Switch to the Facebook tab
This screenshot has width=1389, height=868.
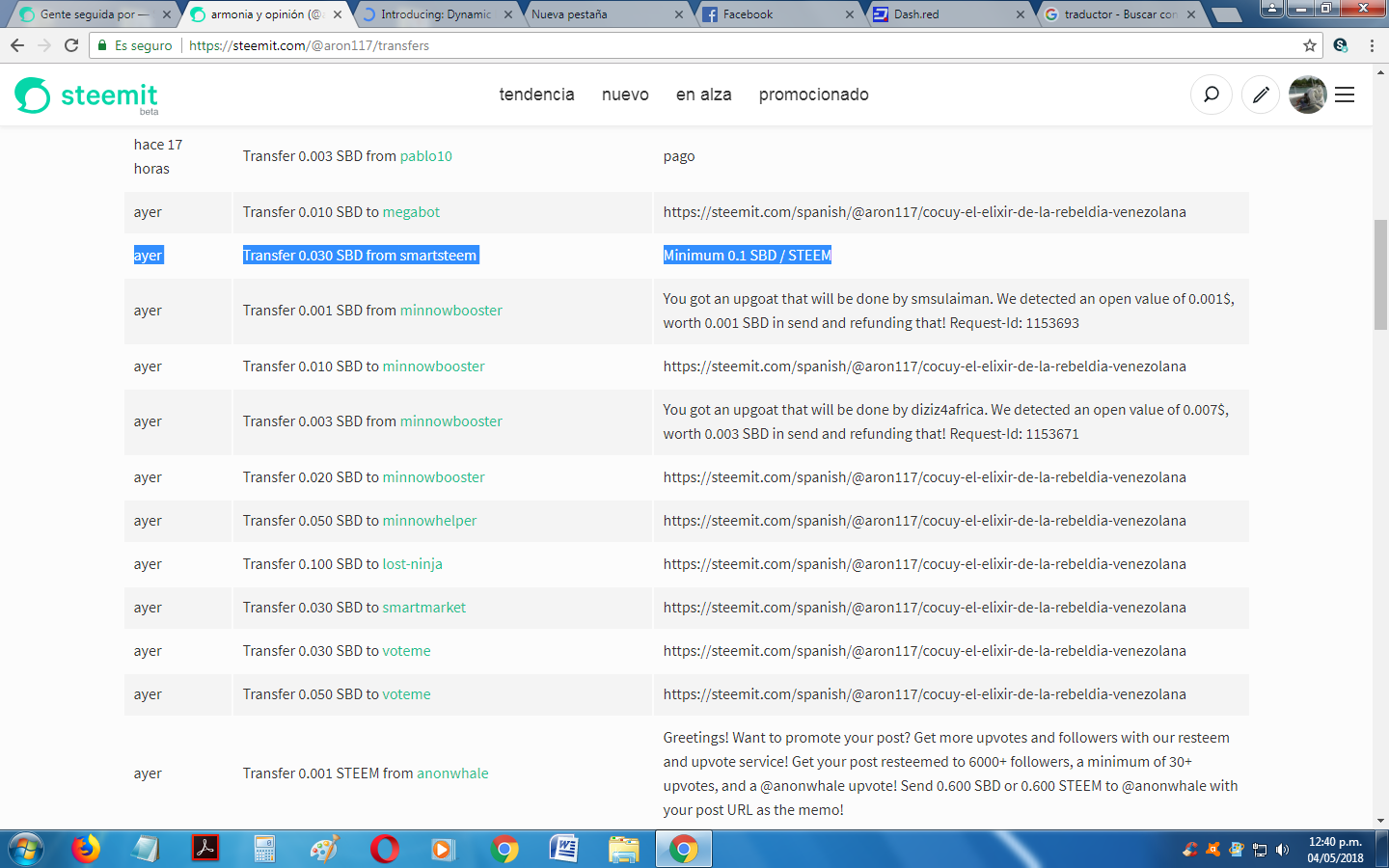tap(777, 14)
